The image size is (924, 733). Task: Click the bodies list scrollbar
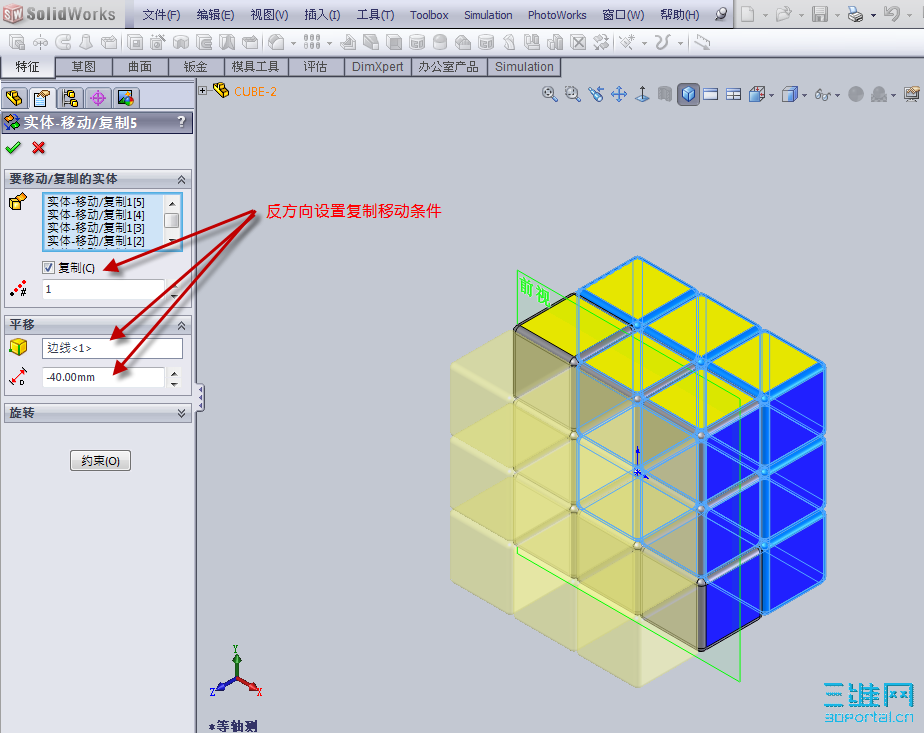click(x=171, y=222)
